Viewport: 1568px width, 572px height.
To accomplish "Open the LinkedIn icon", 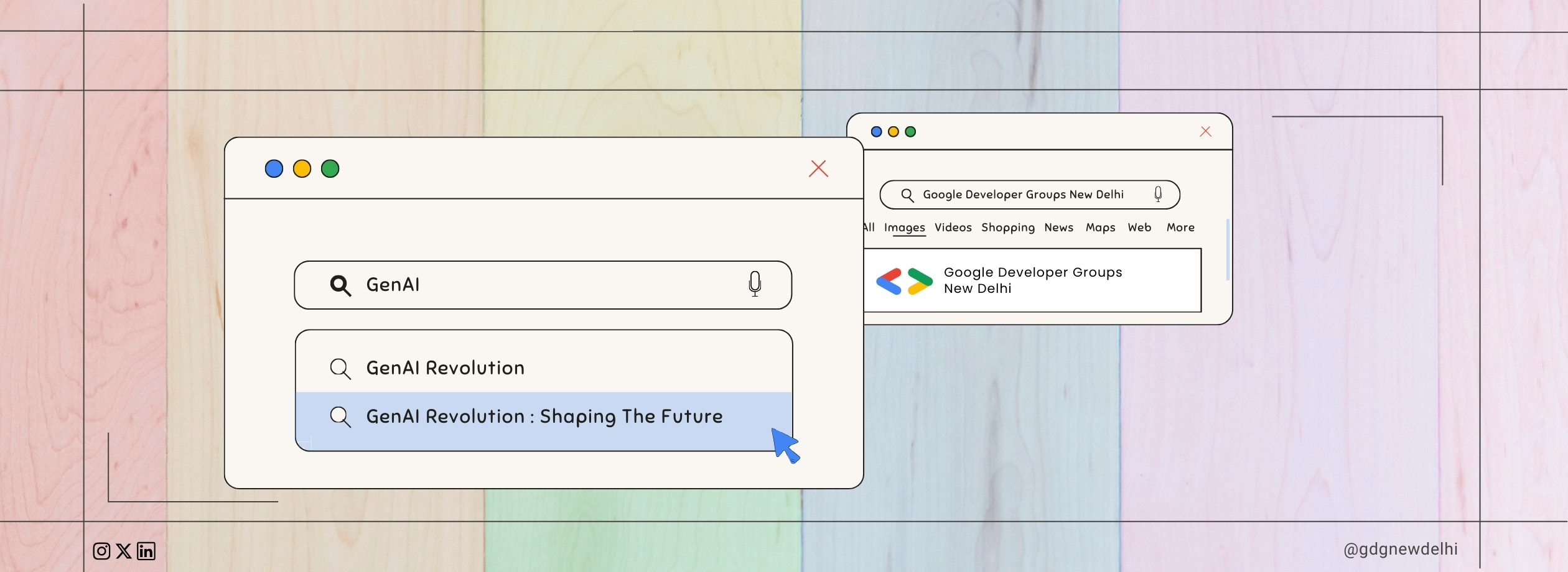I will (x=146, y=550).
